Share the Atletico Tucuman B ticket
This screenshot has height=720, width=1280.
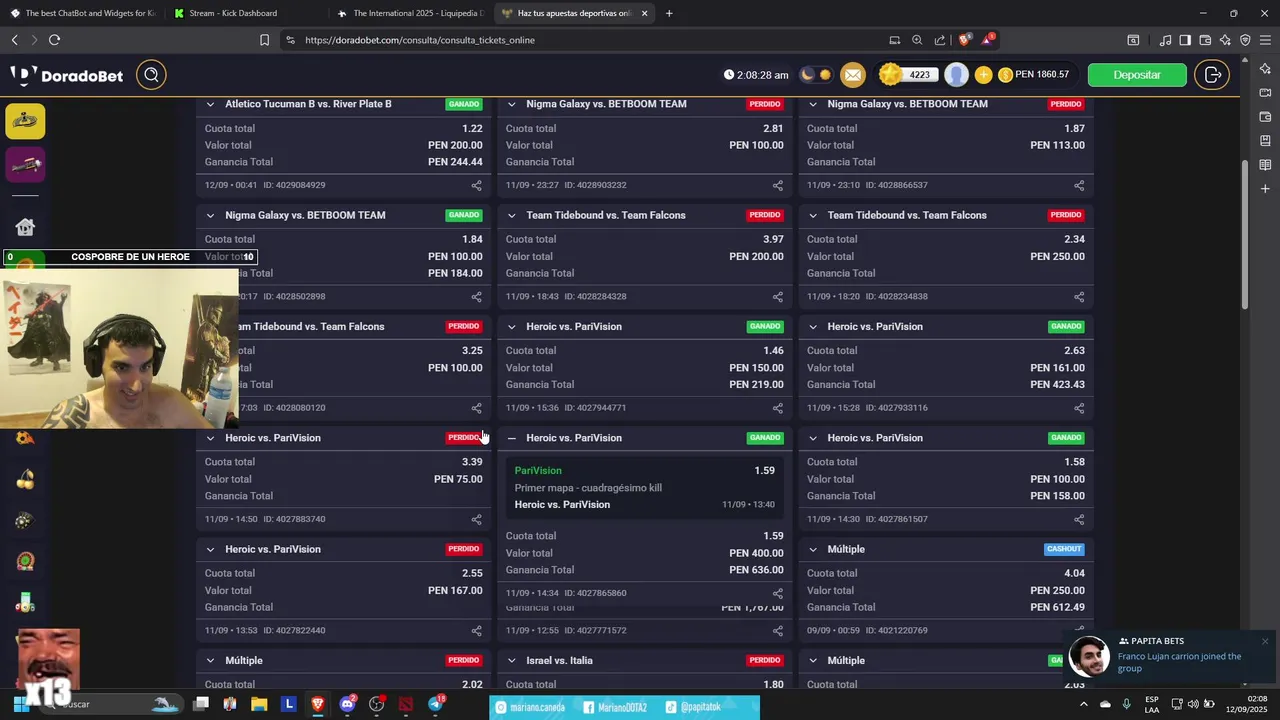click(x=476, y=185)
